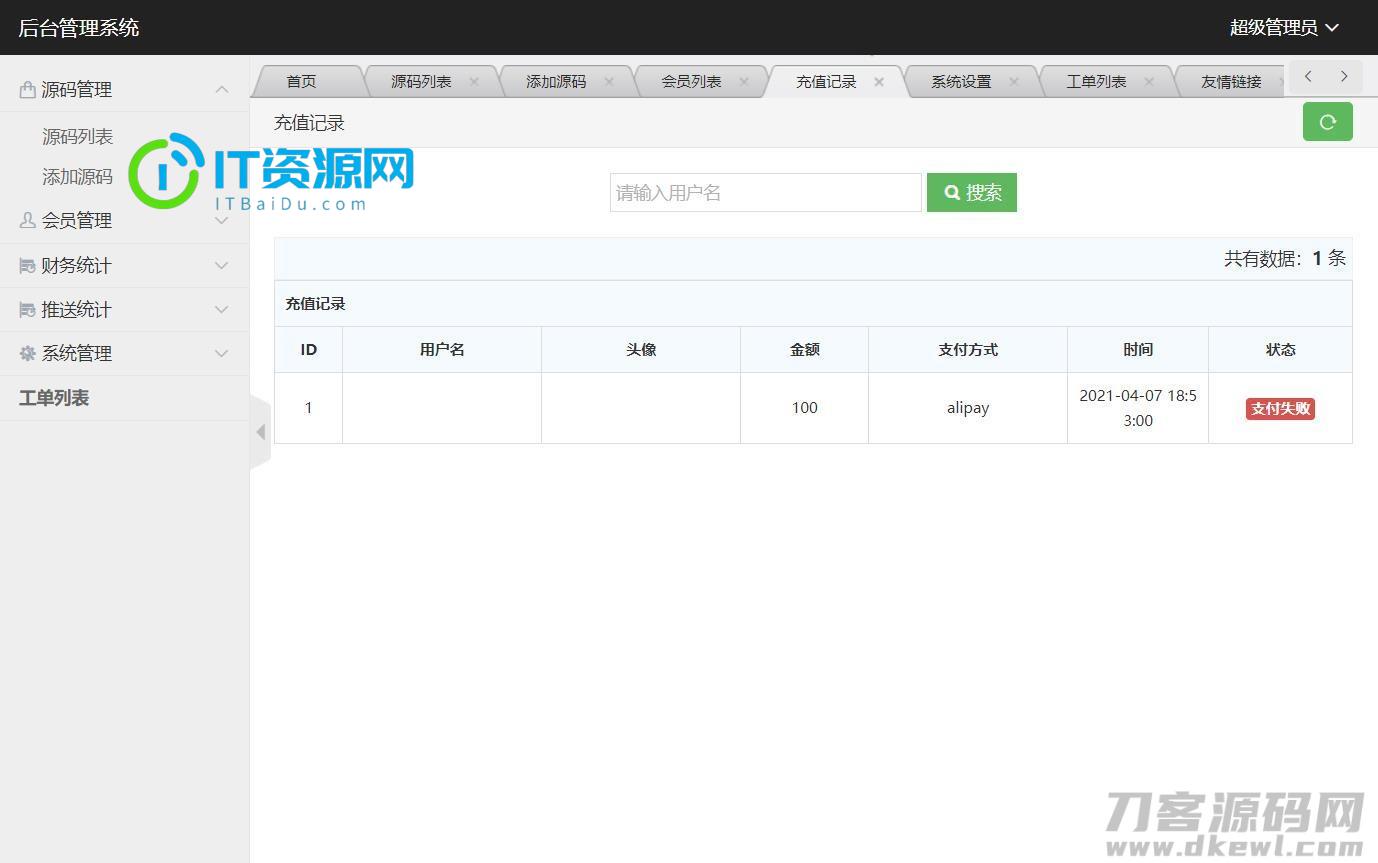The width and height of the screenshot is (1378, 863).
Task: Click the 支付失败 status badge
Action: [1280, 408]
